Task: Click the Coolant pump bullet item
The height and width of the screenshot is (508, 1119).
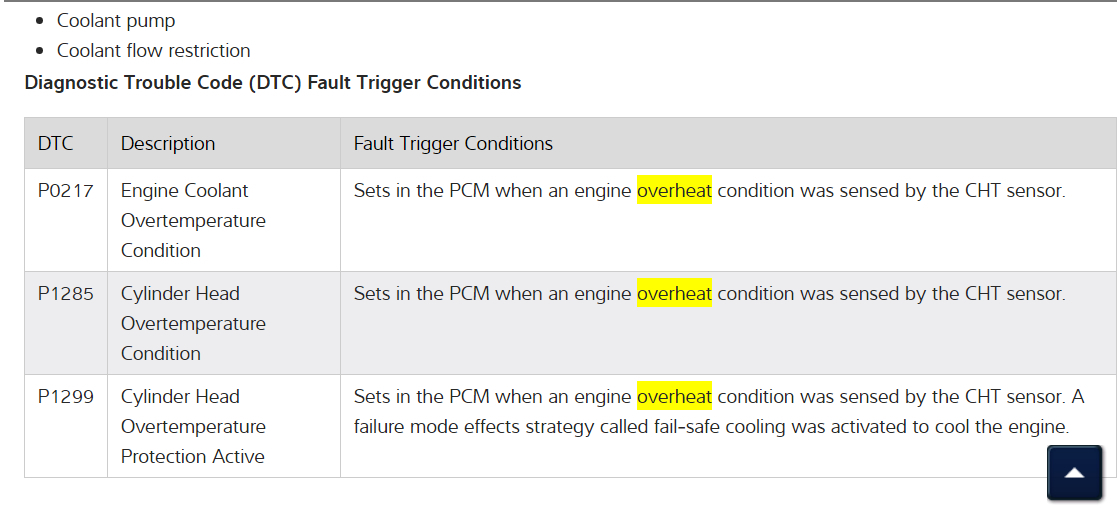Action: (116, 20)
